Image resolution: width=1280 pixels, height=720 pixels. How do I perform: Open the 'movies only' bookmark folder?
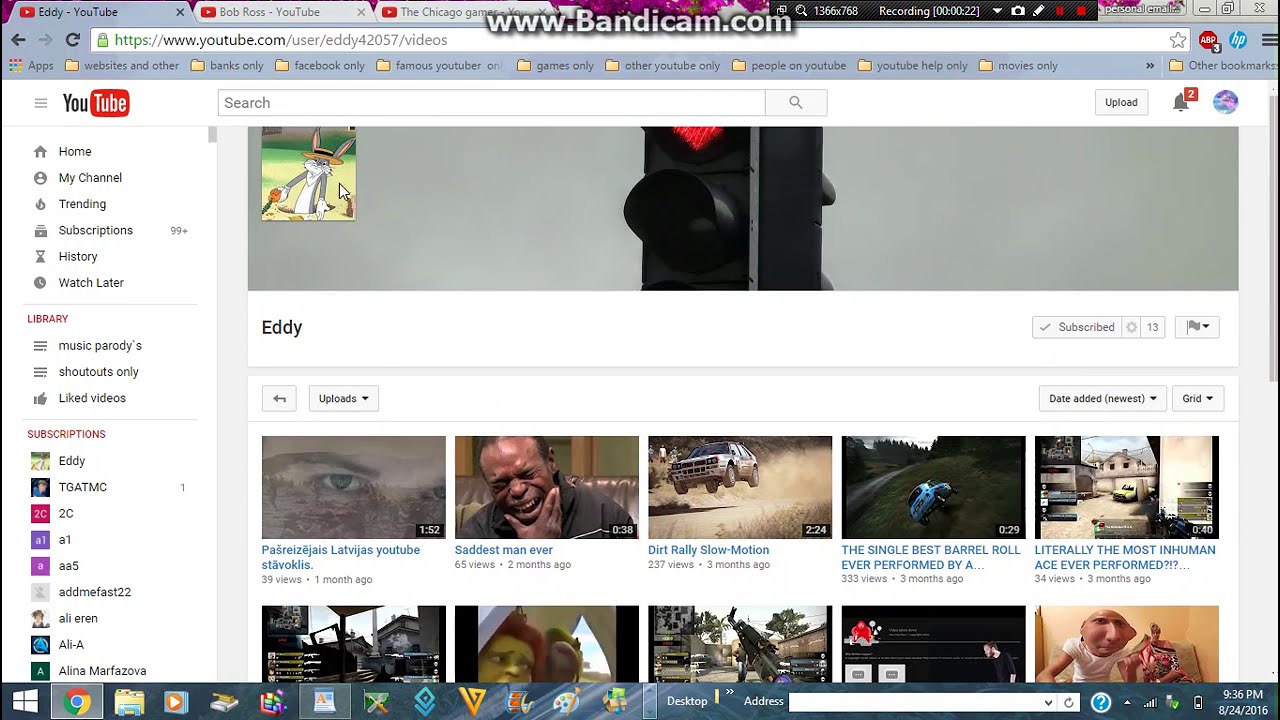coord(1018,66)
